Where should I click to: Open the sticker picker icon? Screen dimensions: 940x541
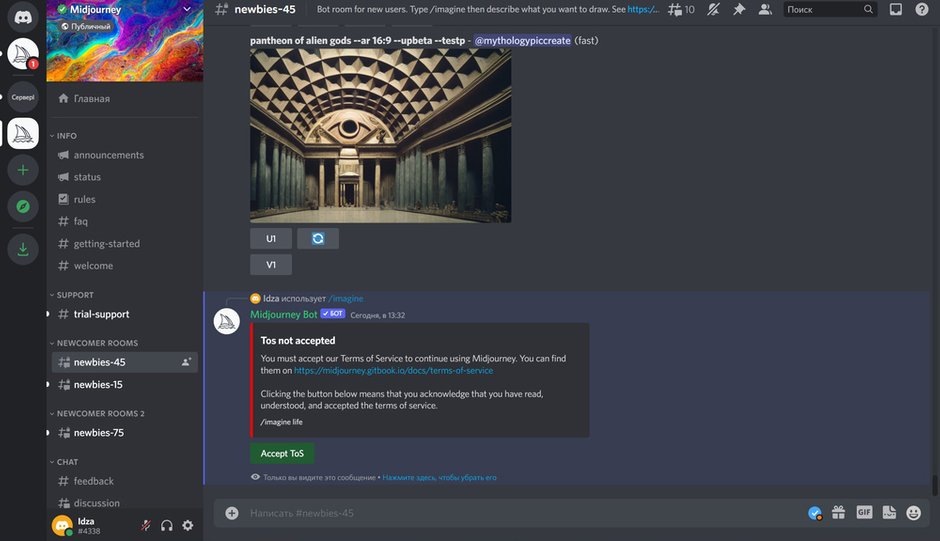(x=889, y=512)
